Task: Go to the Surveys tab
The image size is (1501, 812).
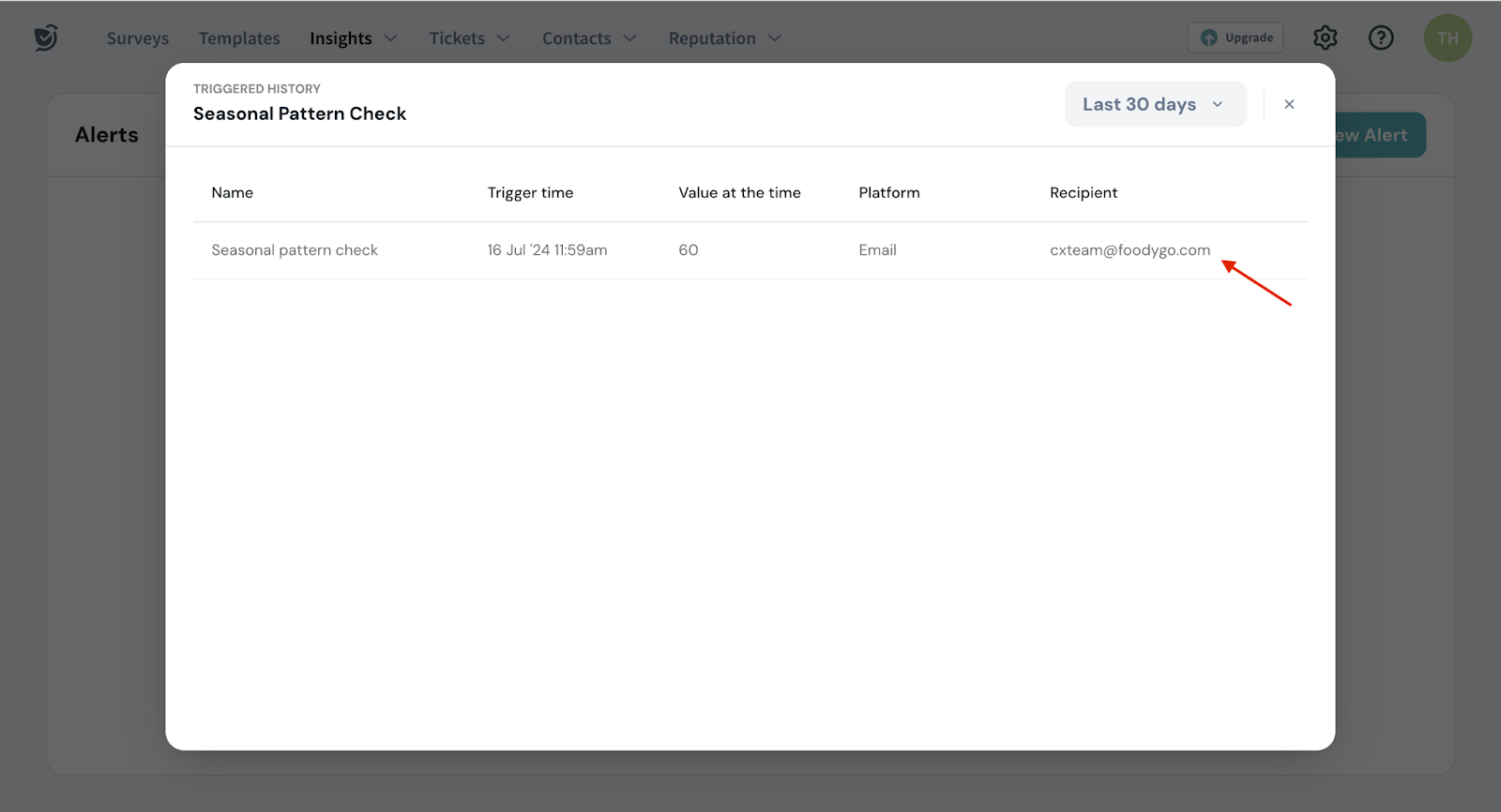Action: [x=138, y=38]
